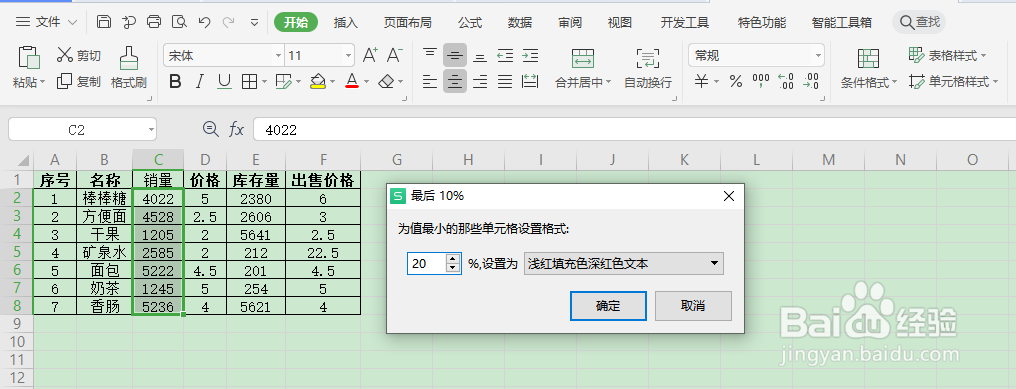Decrease decimal places
Screen dimensions: 1016x389
click(x=811, y=82)
